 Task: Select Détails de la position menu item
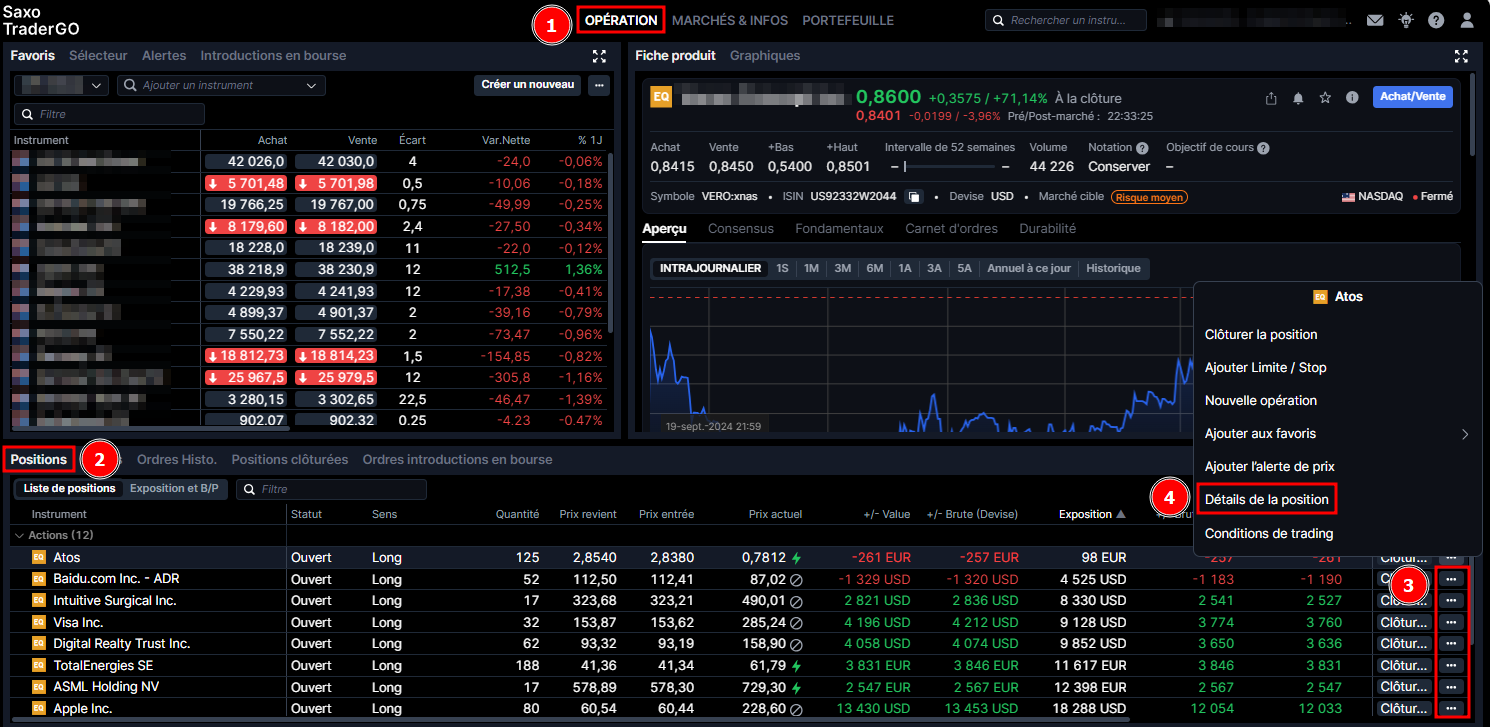[x=1266, y=499]
